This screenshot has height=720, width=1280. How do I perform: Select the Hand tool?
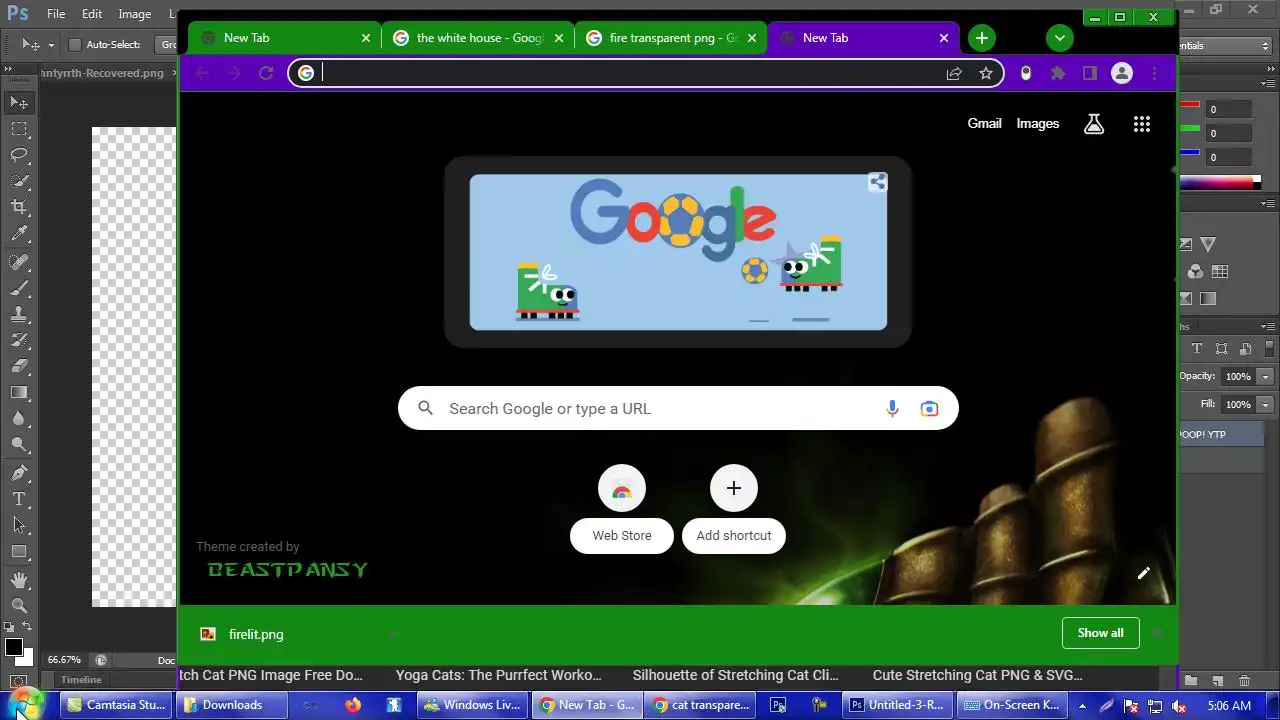tap(19, 580)
